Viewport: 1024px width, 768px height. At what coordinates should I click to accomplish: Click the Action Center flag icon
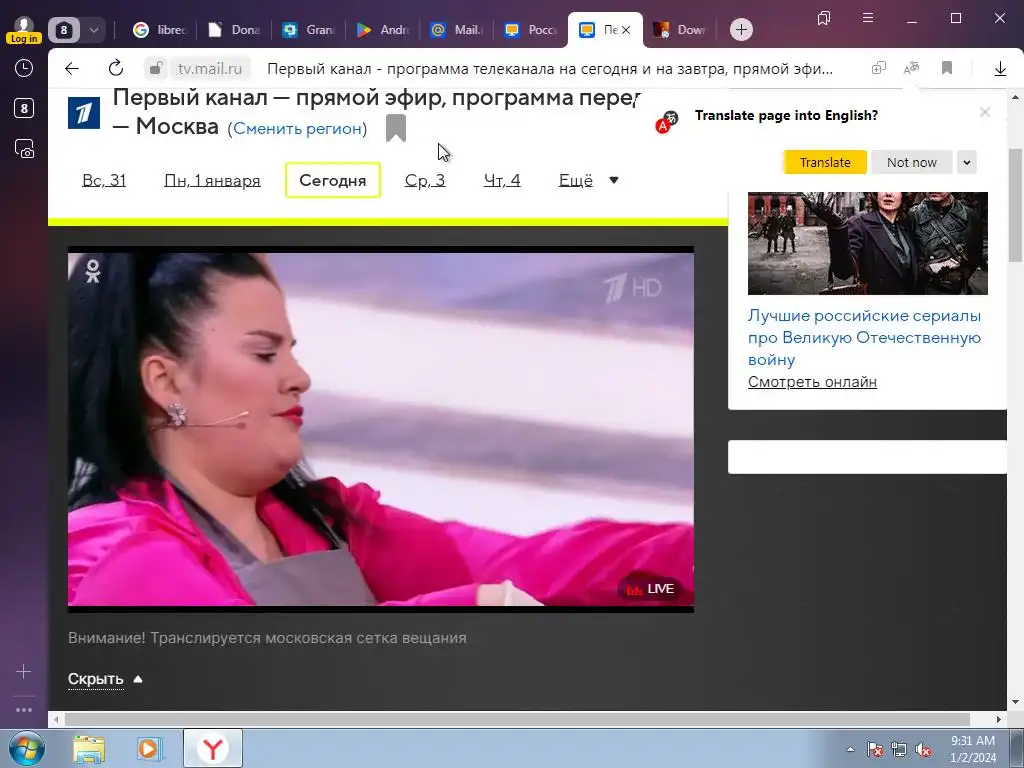[x=874, y=750]
